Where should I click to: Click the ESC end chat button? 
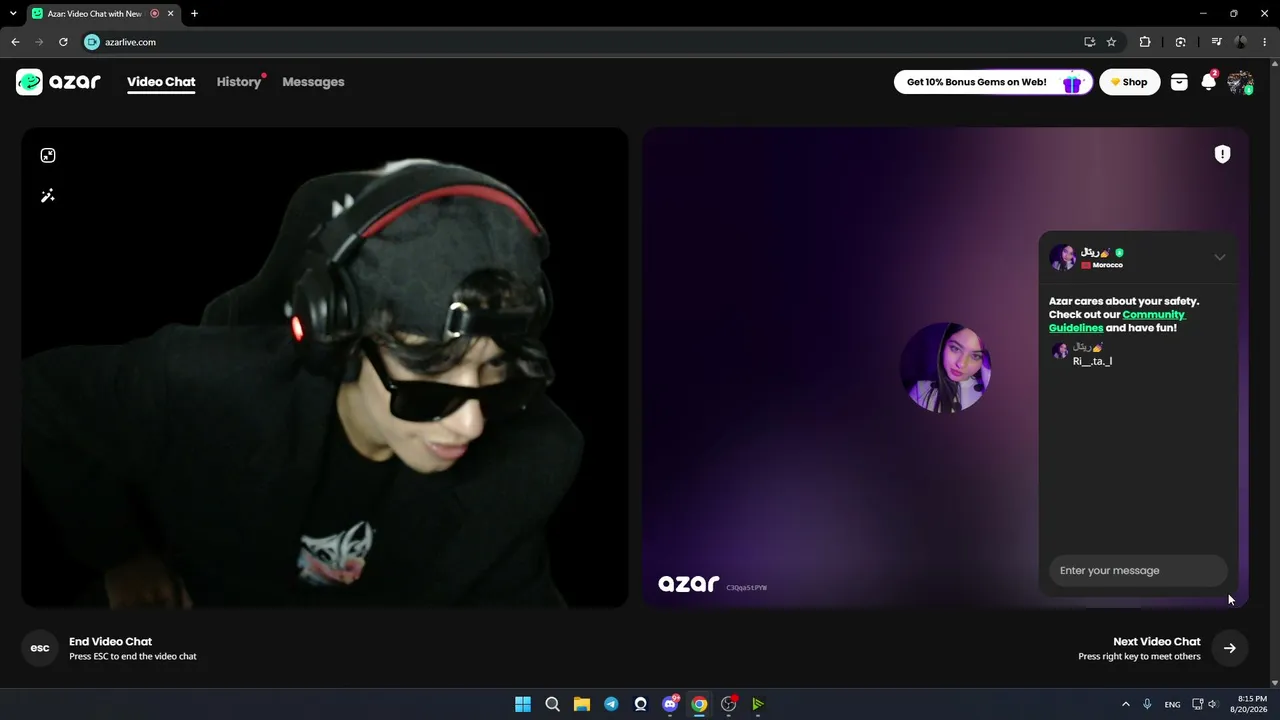coord(40,648)
